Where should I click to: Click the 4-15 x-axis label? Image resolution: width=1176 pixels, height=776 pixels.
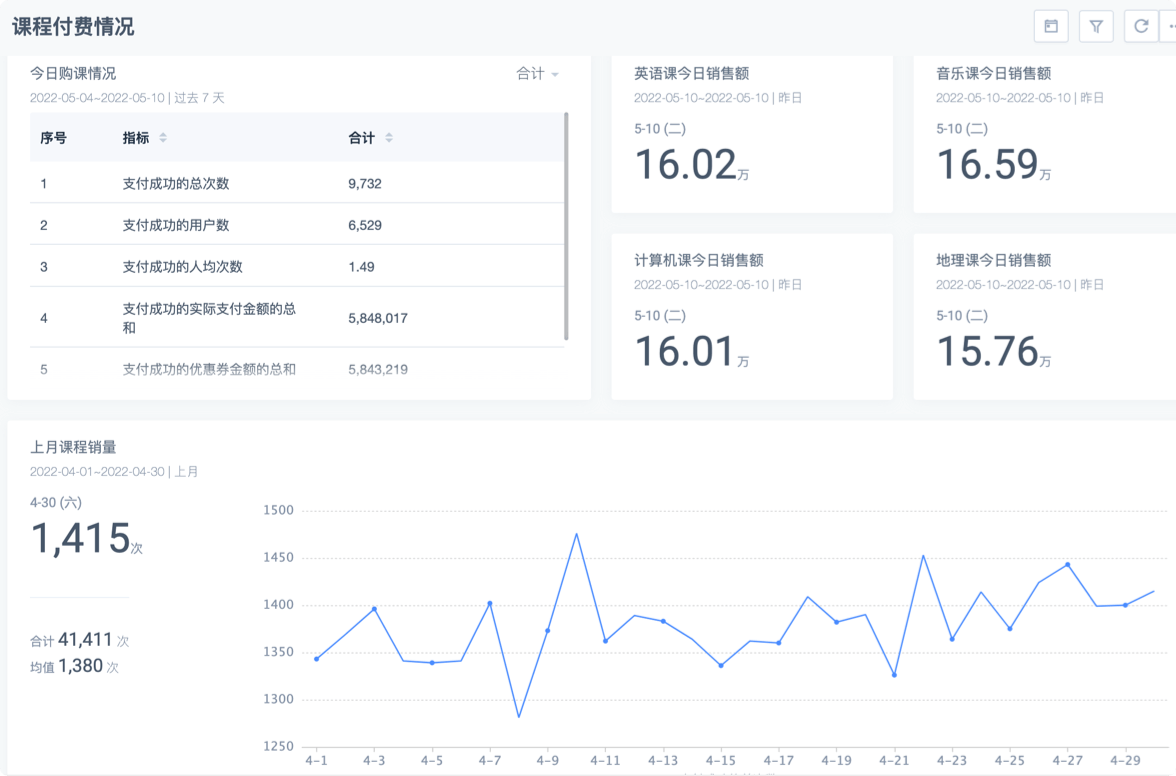[720, 760]
